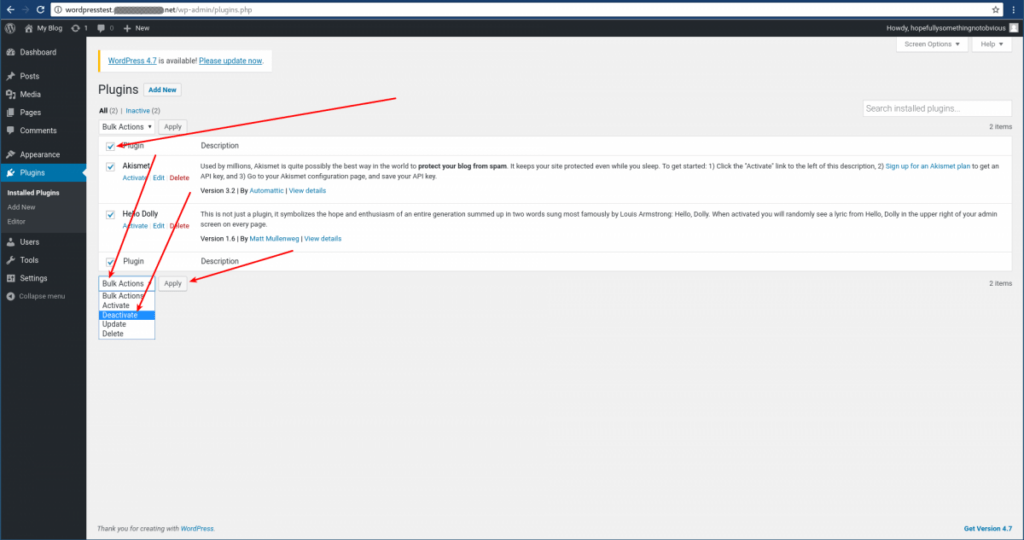1024x540 pixels.
Task: Click the Dashboard sidebar icon
Action: click(x=10, y=52)
